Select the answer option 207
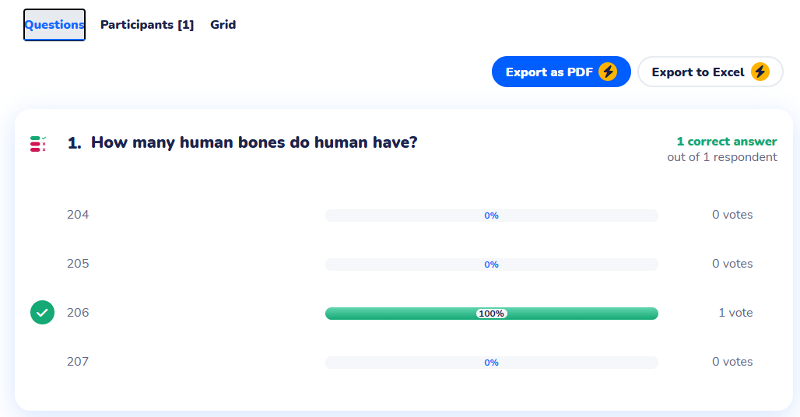The width and height of the screenshot is (800, 417). (78, 362)
